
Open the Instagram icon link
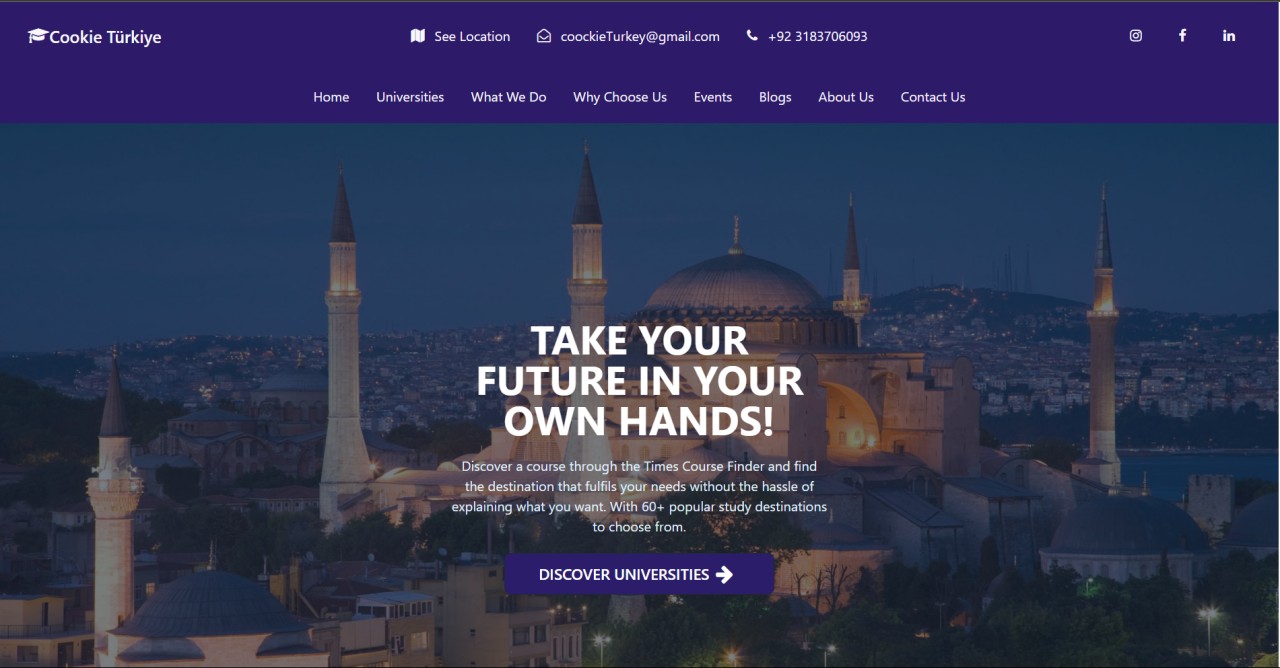tap(1136, 36)
